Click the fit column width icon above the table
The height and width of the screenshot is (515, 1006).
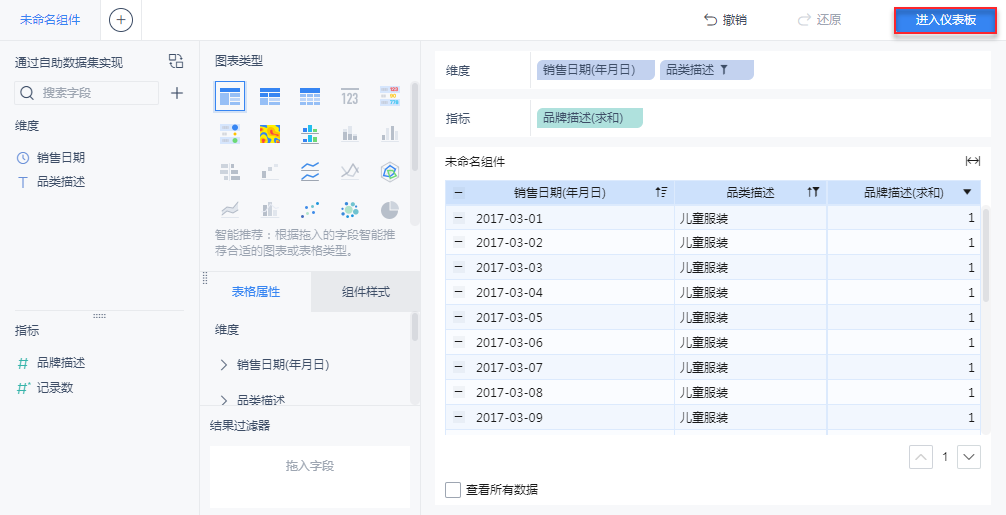click(x=972, y=161)
